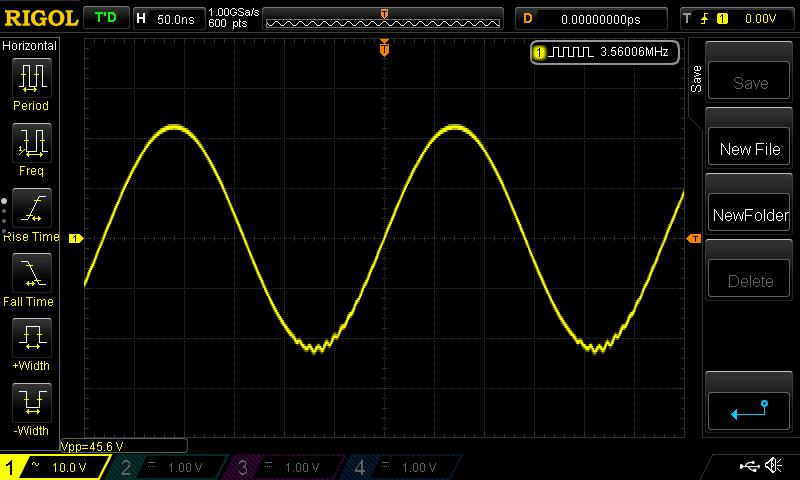The image size is (800, 480).
Task: Select the -Width measurement icon
Action: point(32,402)
